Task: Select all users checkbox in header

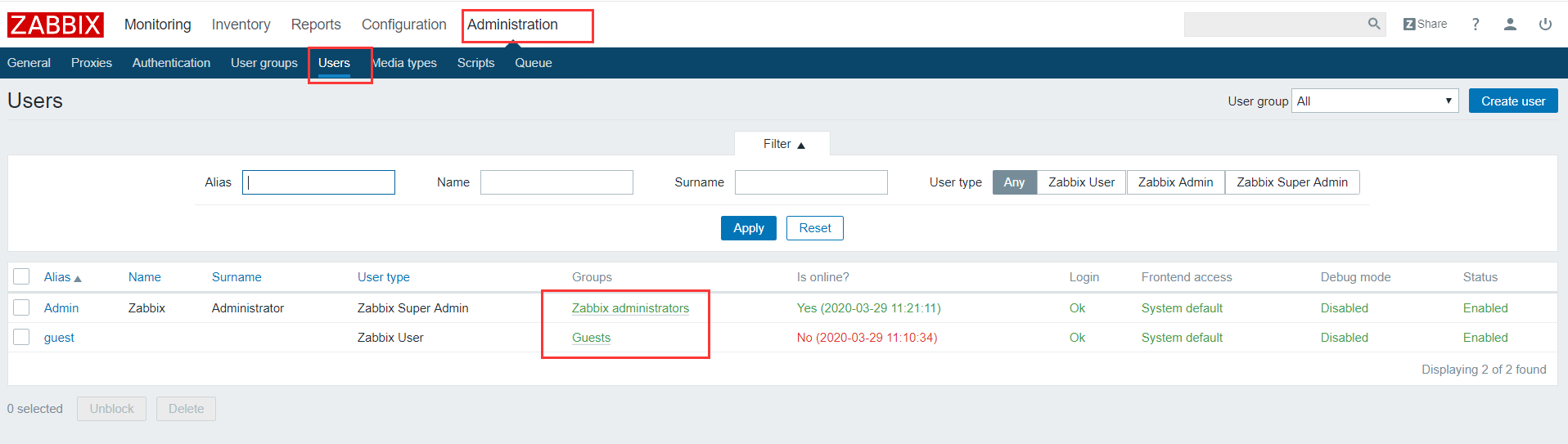Action: [22, 276]
